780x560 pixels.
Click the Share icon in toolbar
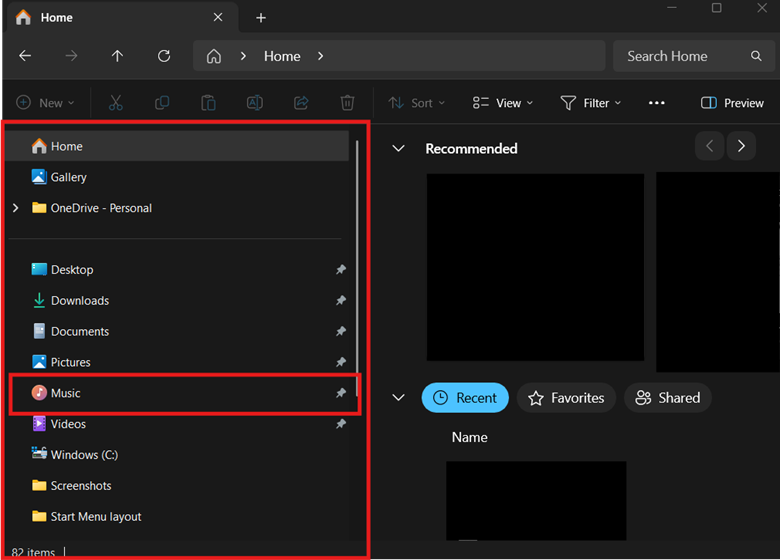301,103
